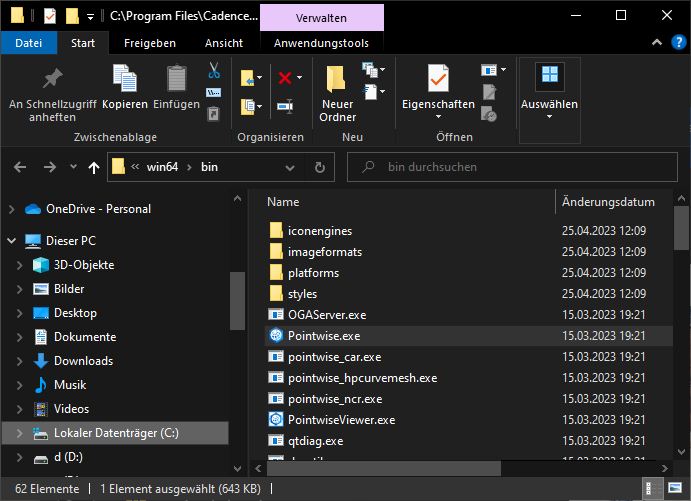This screenshot has width=691, height=501.
Task: Switch to the Start ribbon tab
Action: [83, 43]
